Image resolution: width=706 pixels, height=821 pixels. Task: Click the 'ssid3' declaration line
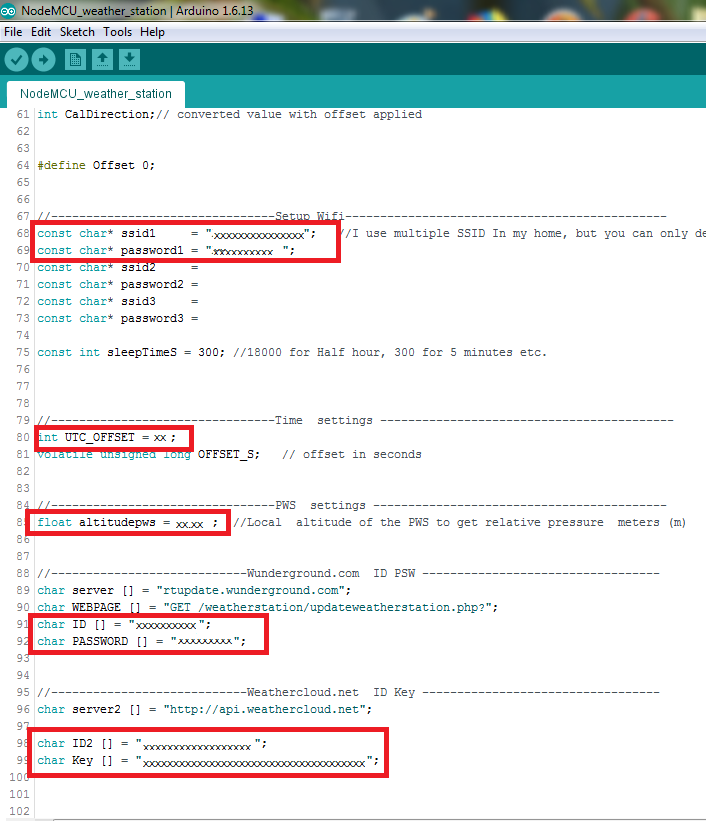click(118, 302)
